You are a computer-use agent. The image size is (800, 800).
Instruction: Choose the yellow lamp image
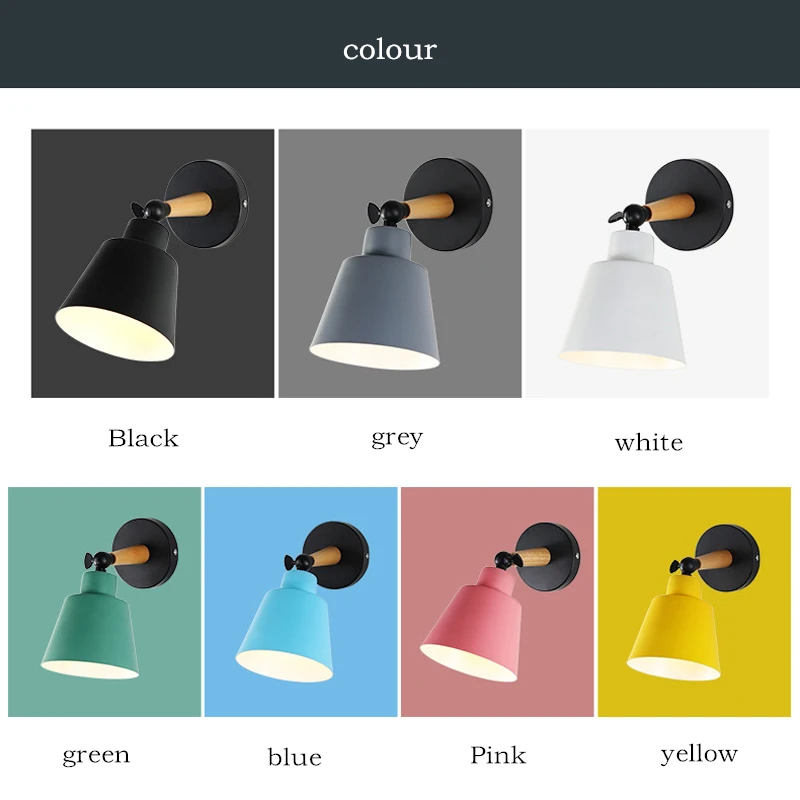694,602
